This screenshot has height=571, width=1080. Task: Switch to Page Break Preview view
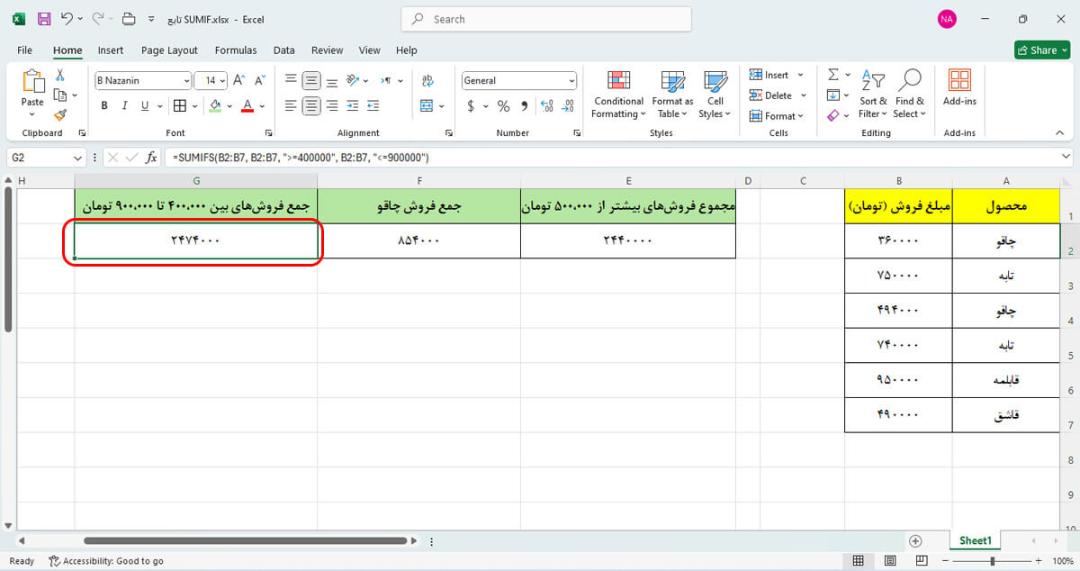tap(922, 561)
